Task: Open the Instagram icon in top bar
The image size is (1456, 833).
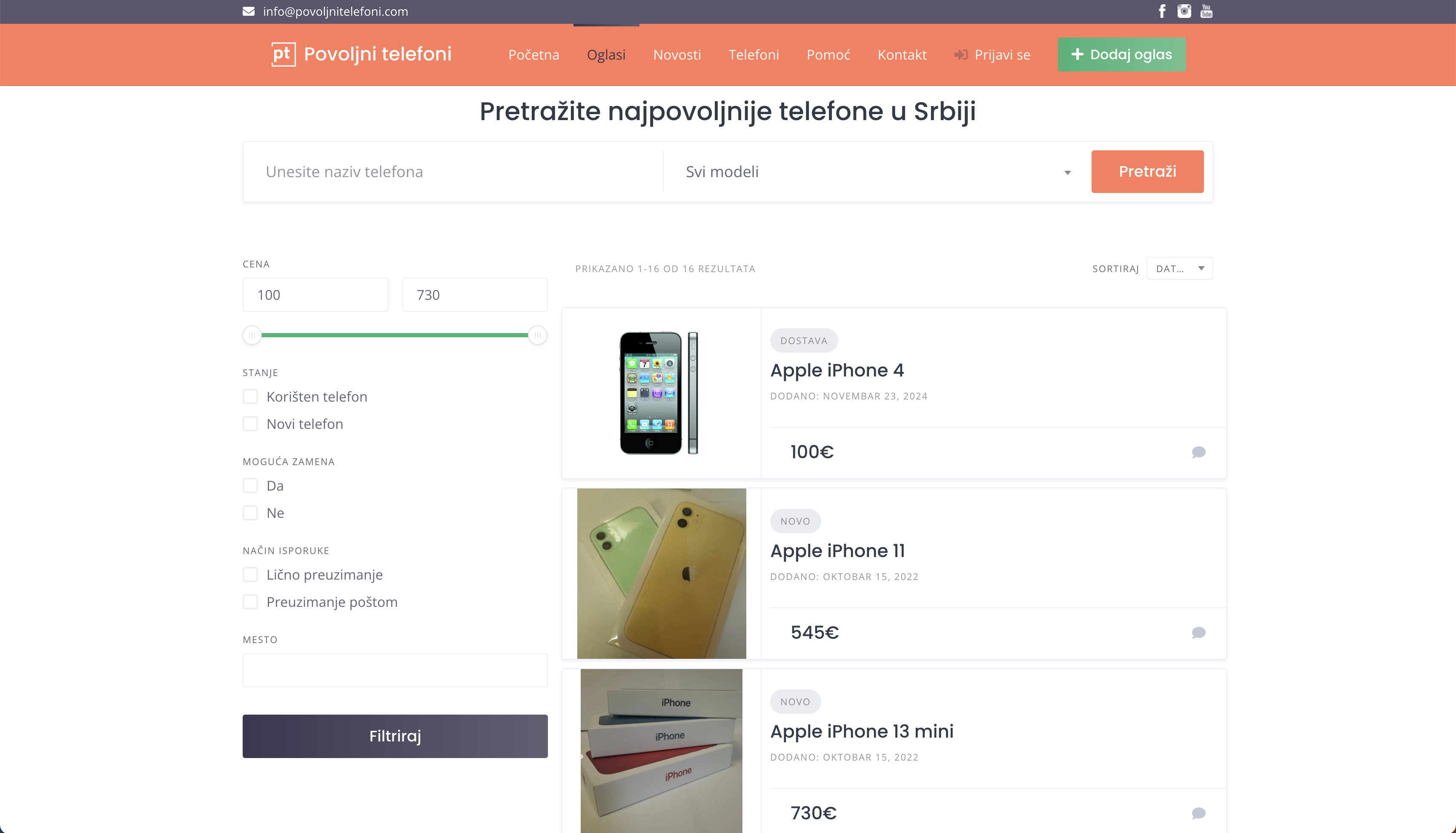Action: (x=1184, y=11)
